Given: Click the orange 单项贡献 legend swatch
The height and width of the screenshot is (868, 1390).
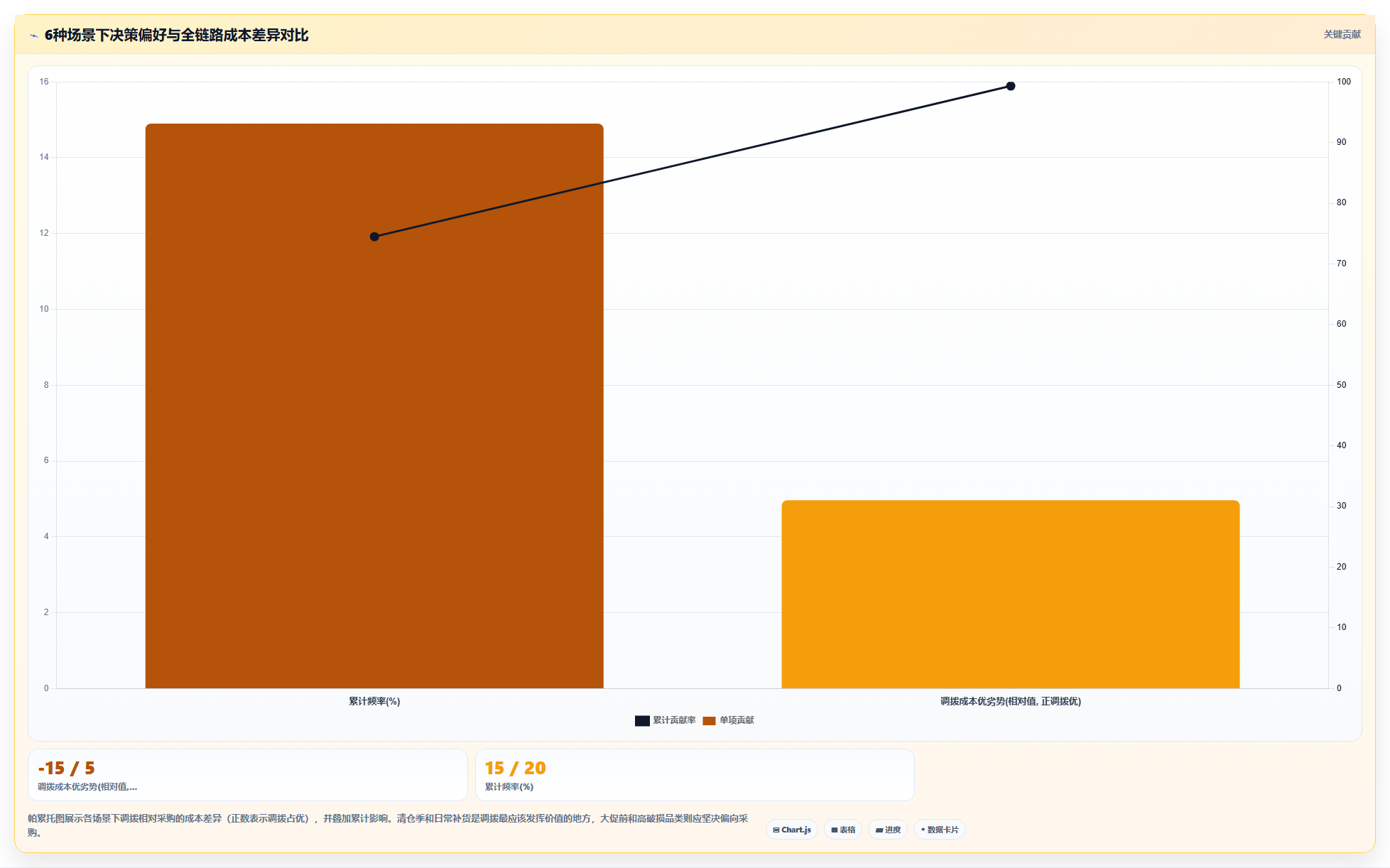Looking at the screenshot, I should click(x=709, y=721).
